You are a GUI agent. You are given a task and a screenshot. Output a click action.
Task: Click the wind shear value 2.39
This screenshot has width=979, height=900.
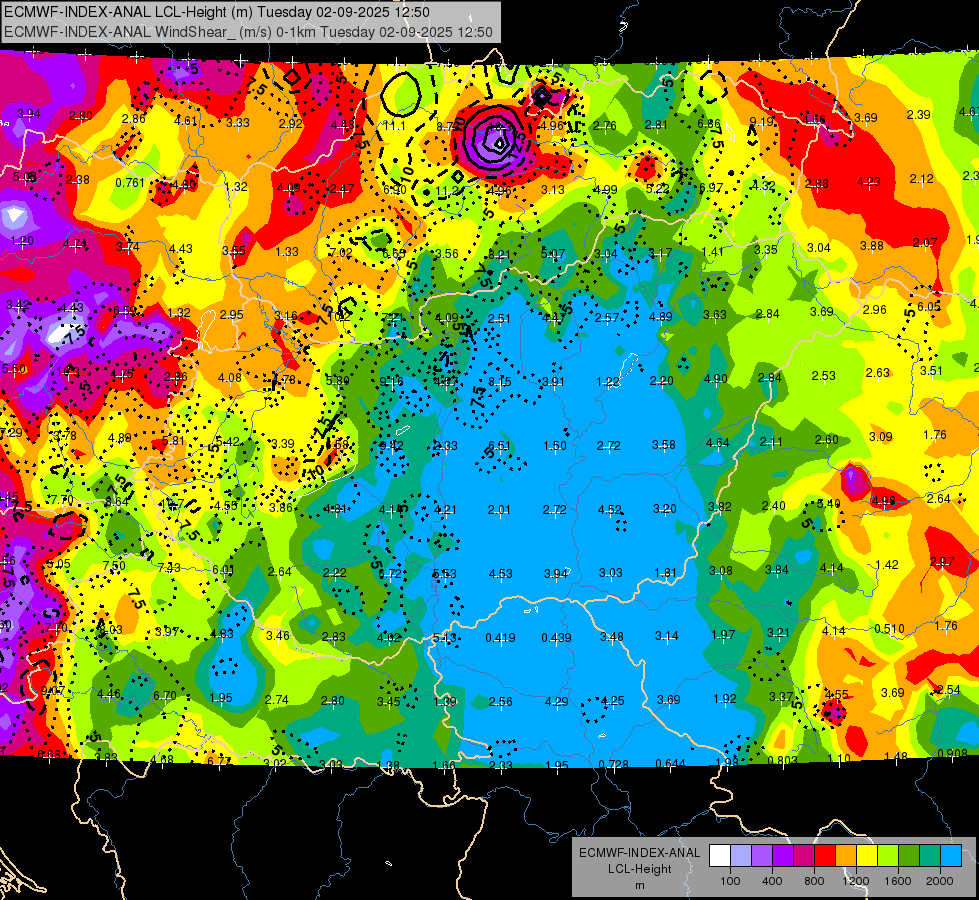point(918,114)
